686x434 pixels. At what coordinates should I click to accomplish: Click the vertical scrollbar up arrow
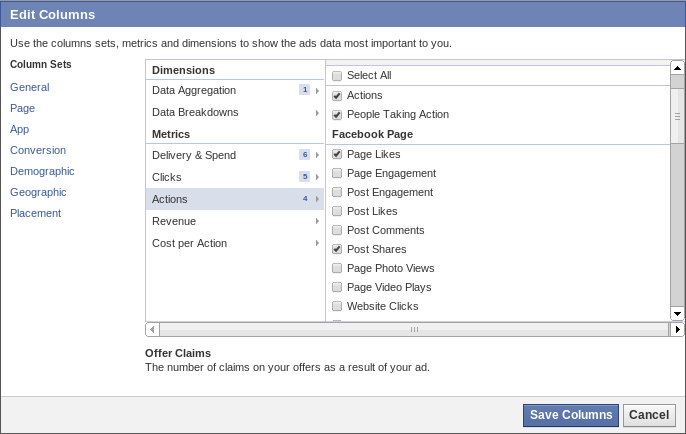pyautogui.click(x=677, y=68)
